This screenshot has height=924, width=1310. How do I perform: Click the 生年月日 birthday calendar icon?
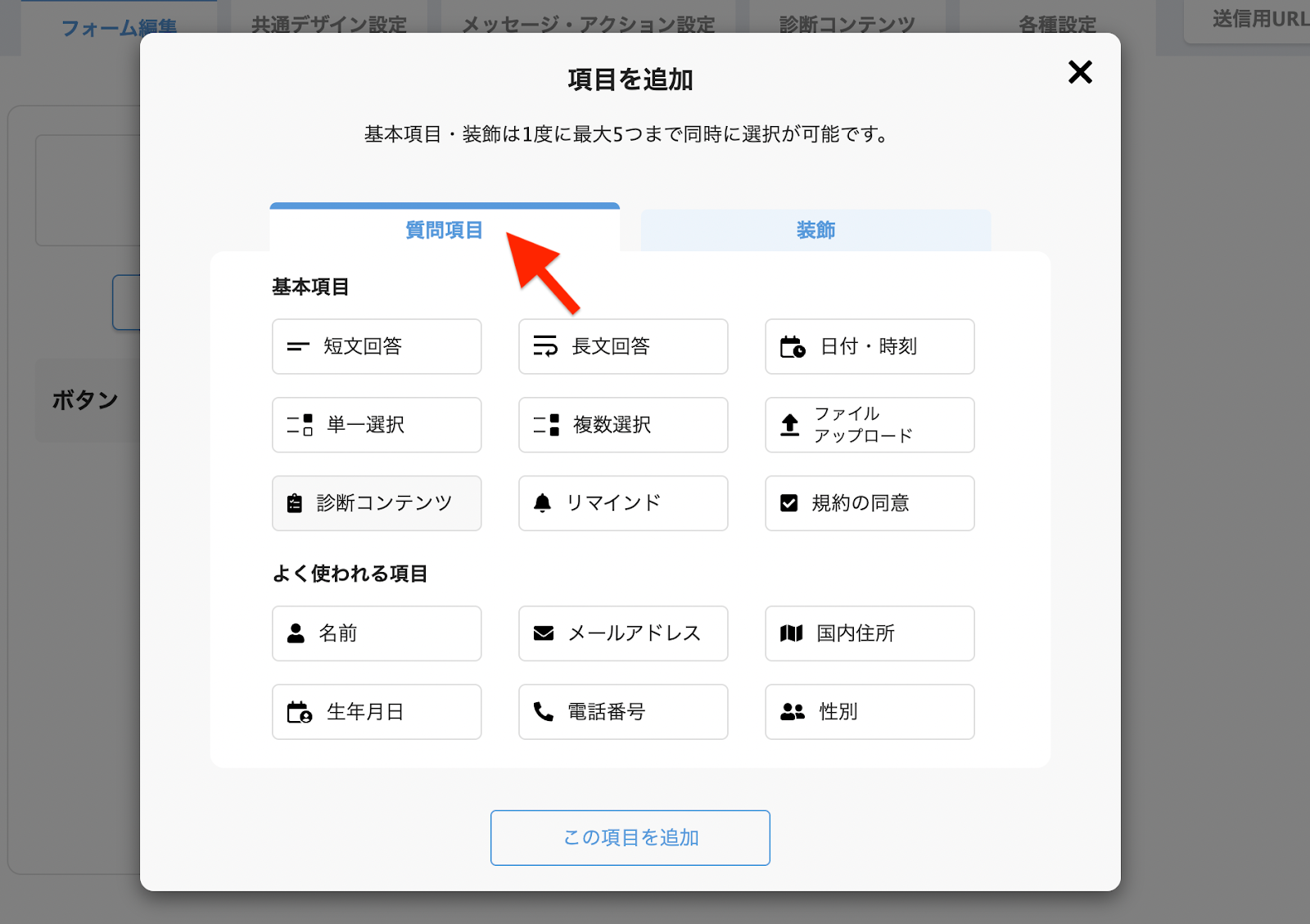pyautogui.click(x=299, y=712)
